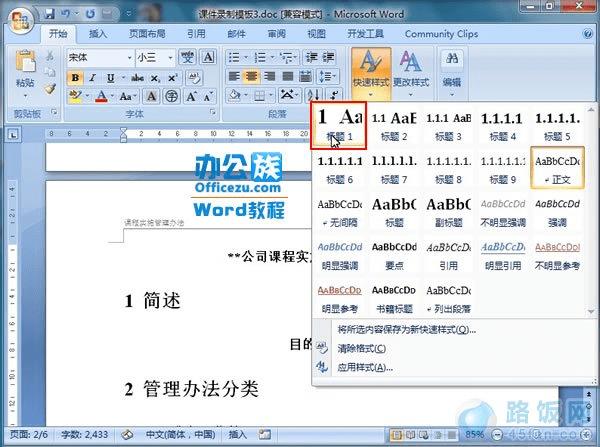Switch to the 引用 tab

[196, 34]
